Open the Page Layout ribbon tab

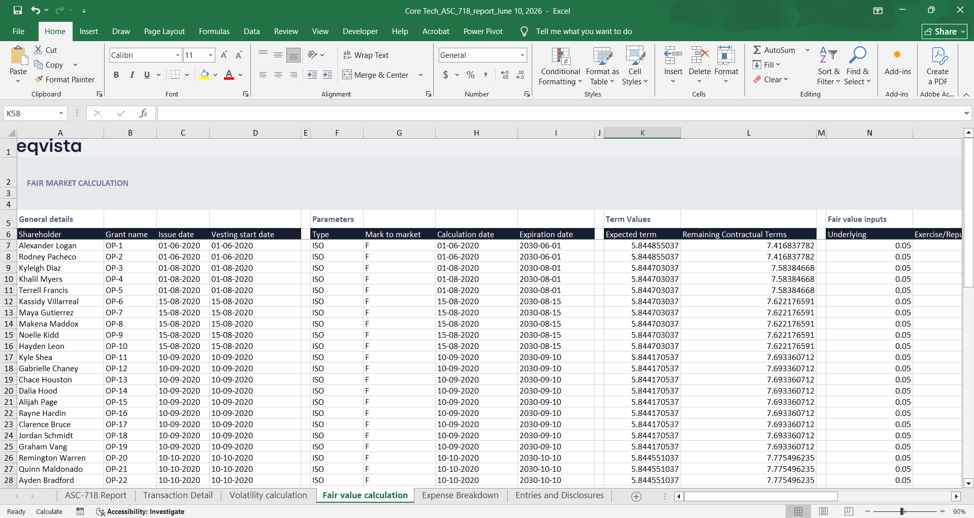tap(164, 31)
